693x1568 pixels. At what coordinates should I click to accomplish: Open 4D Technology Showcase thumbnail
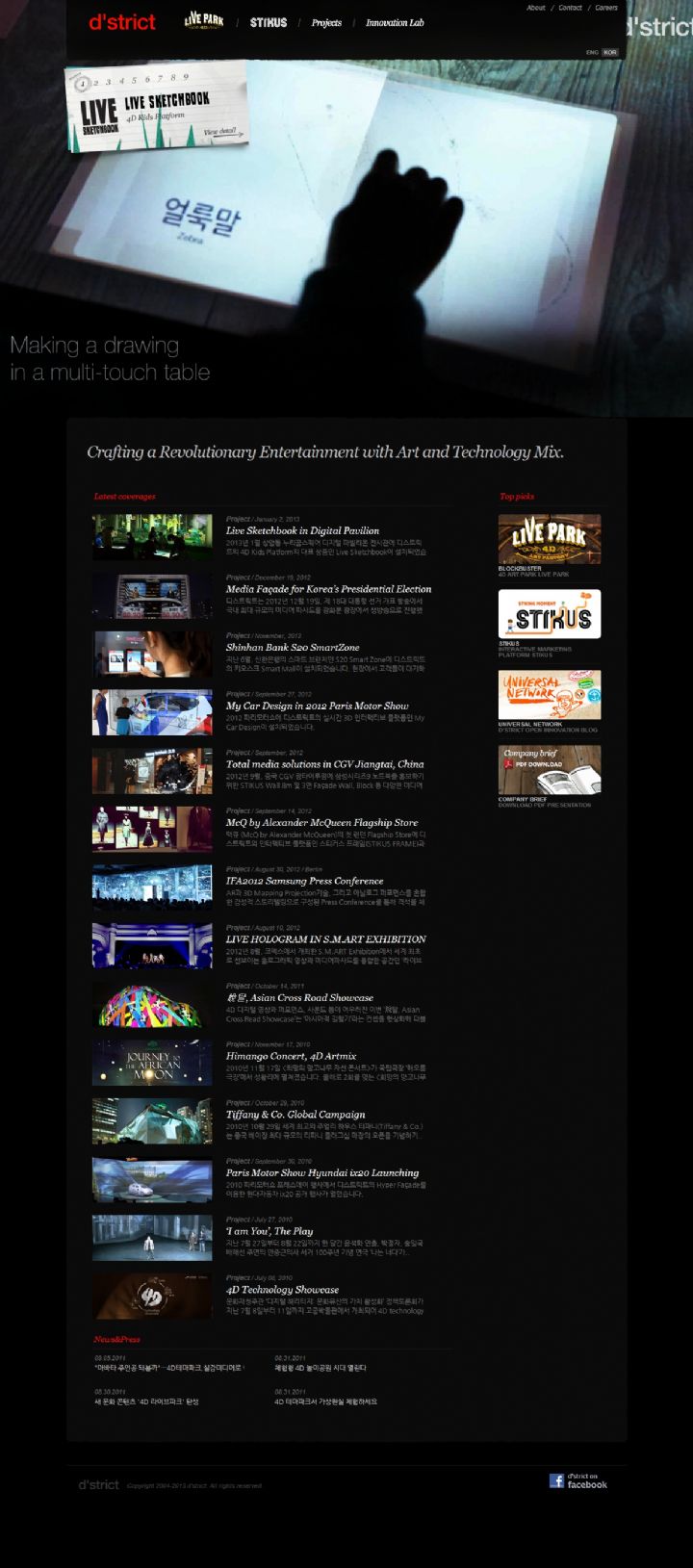[152, 1297]
